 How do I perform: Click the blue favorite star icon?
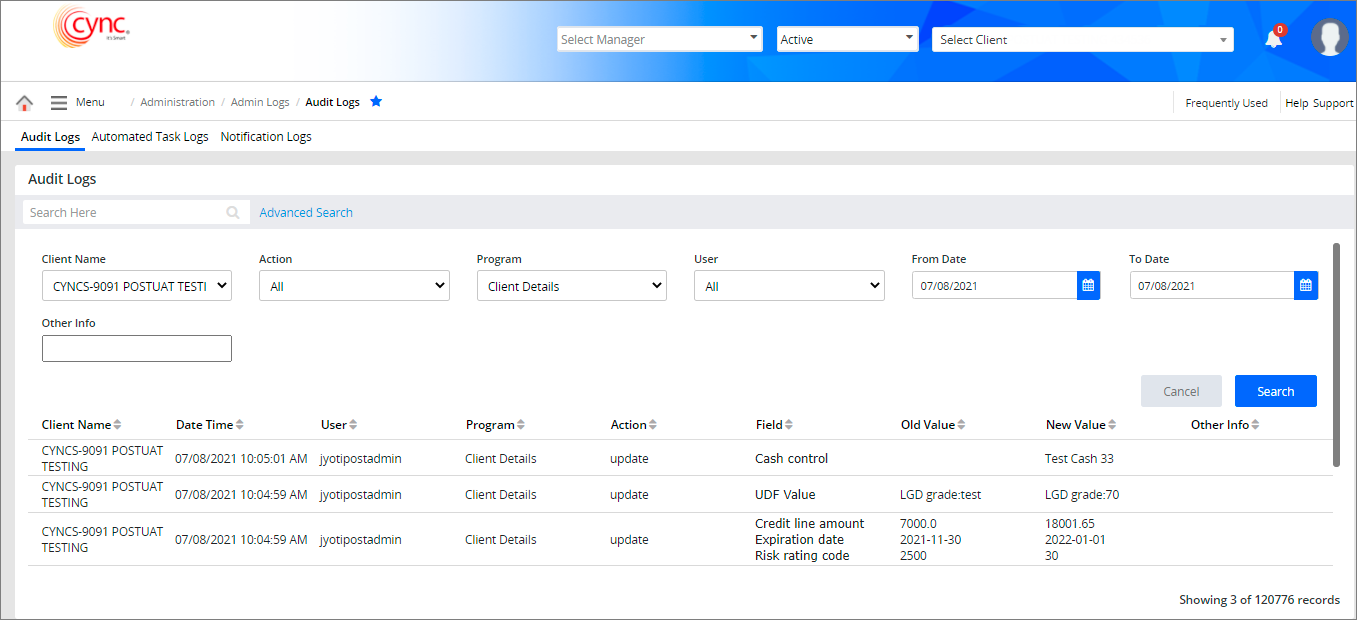coord(376,102)
